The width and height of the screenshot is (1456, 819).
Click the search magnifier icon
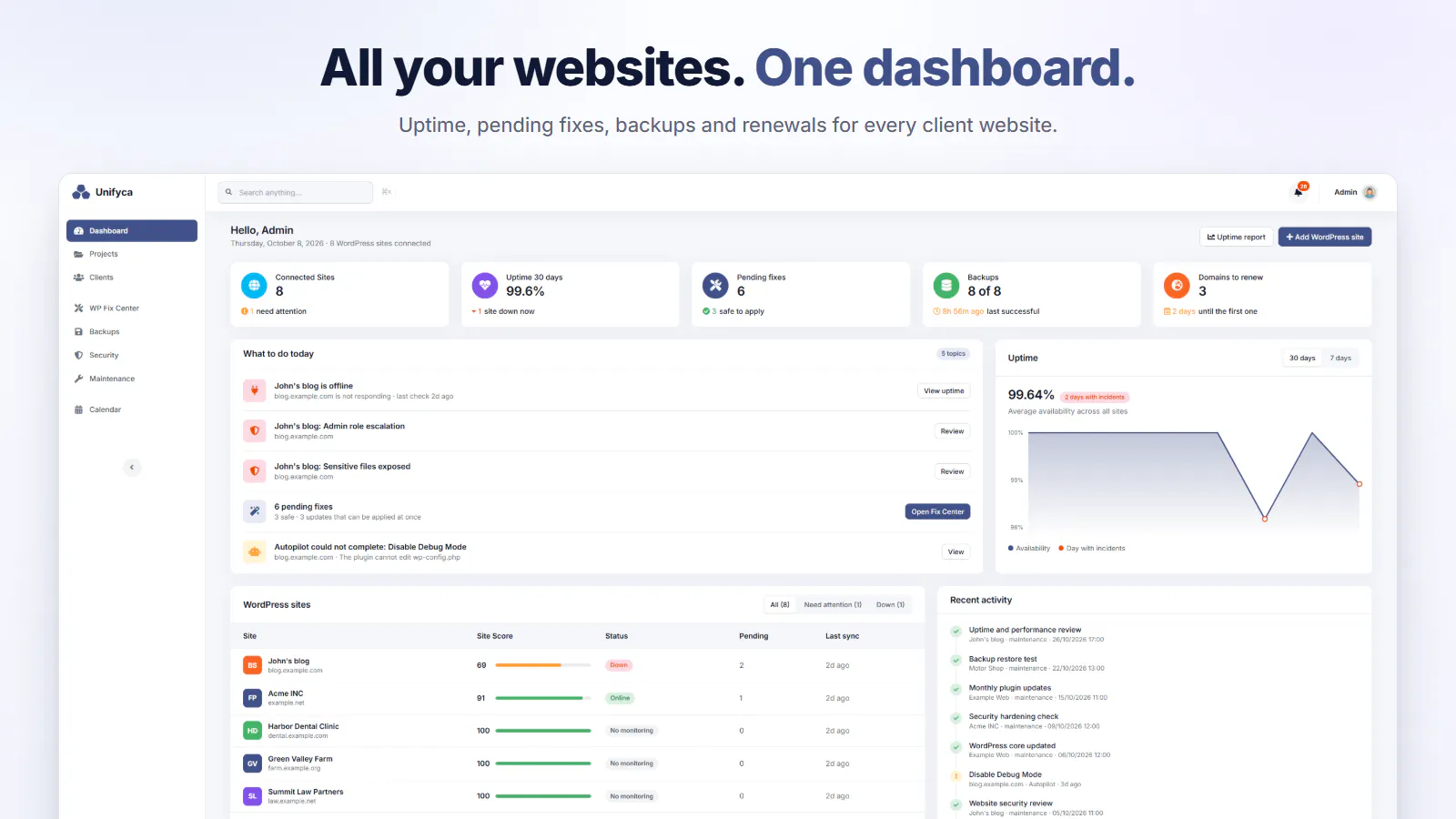click(229, 192)
